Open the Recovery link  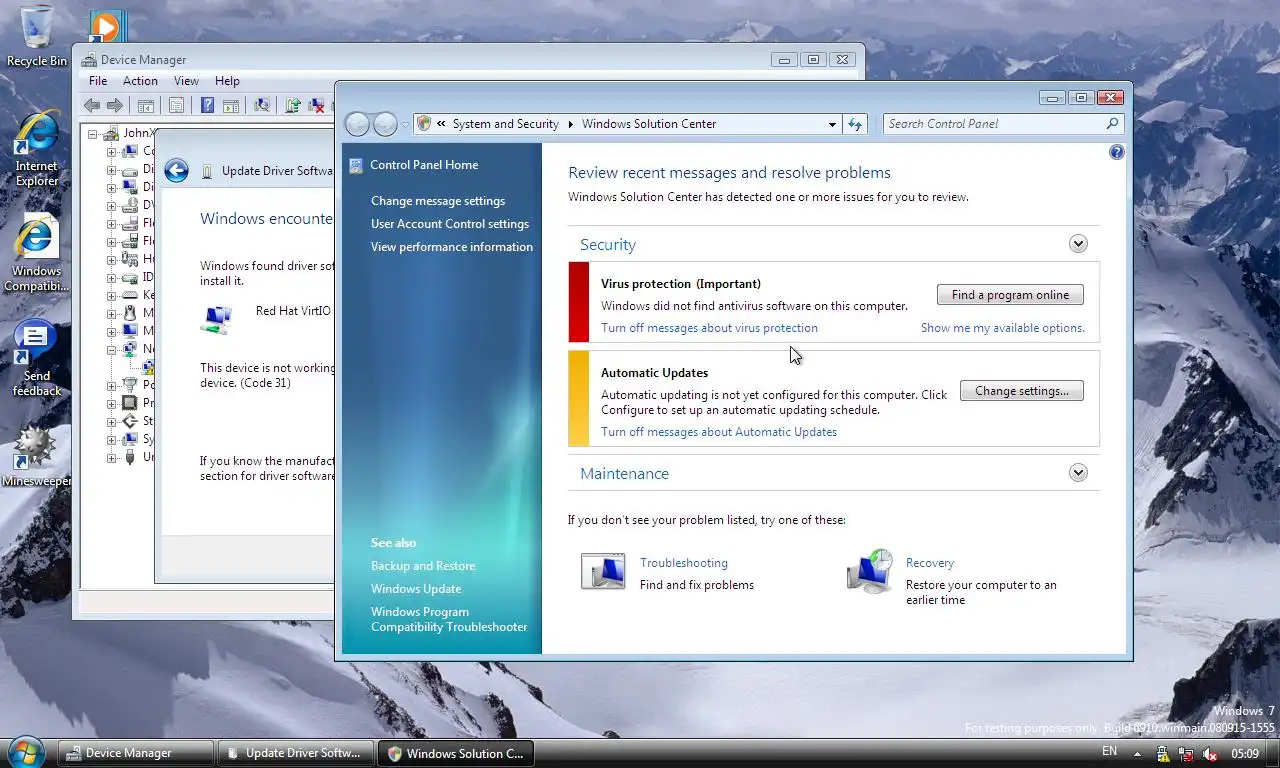click(x=930, y=563)
